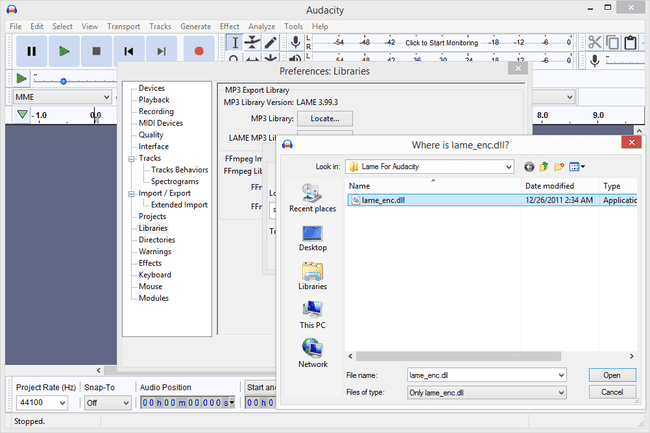Click the Cut scissors icon
Screen dimensions: 650x433
(x=594, y=42)
